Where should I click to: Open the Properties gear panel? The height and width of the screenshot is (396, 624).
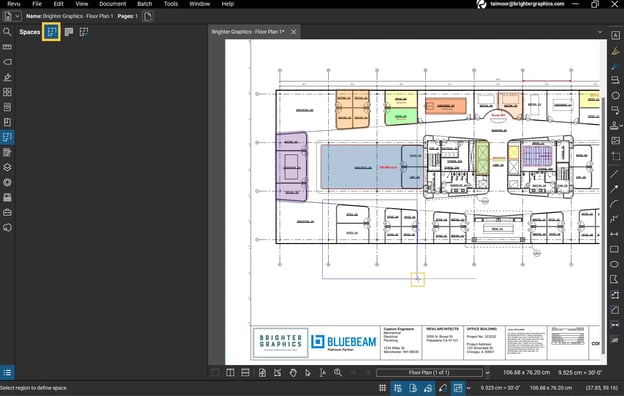[x=7, y=182]
